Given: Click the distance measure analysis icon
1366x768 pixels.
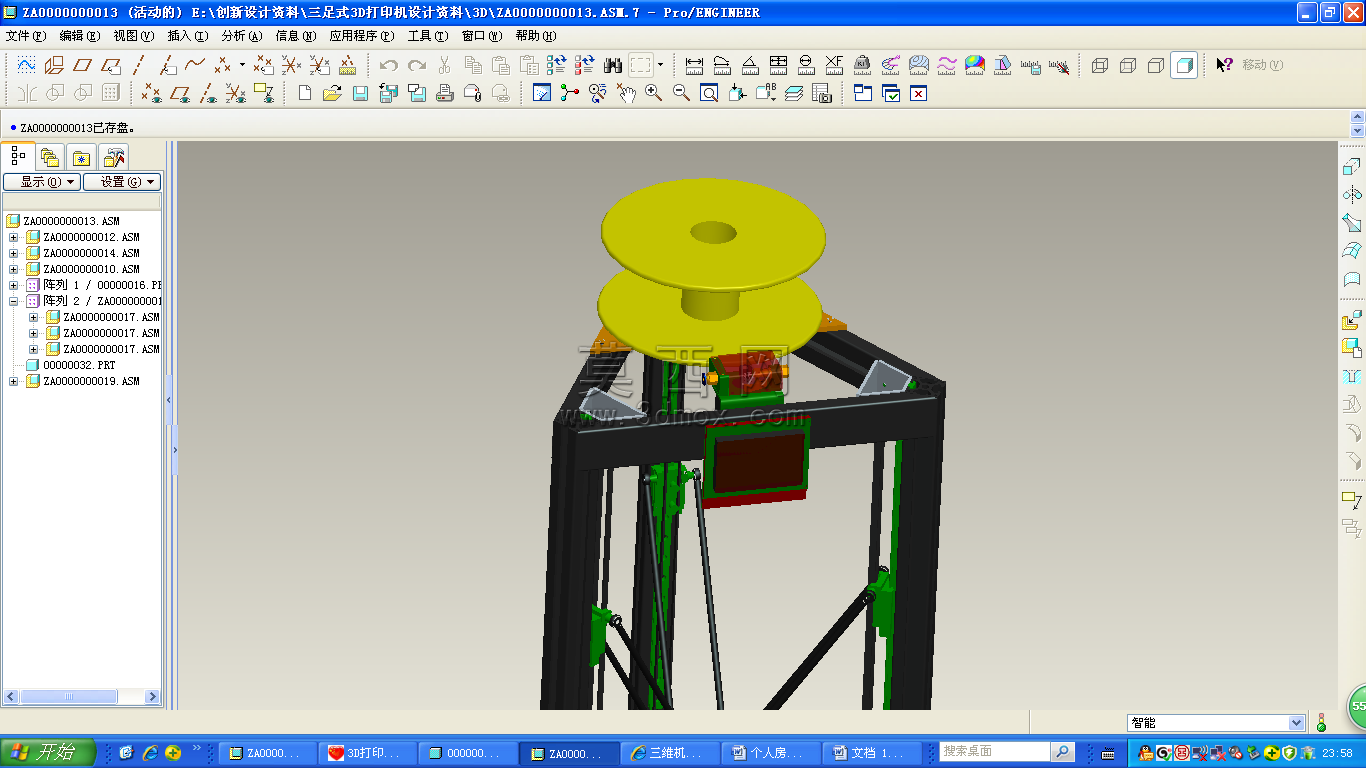Looking at the screenshot, I should [694, 65].
